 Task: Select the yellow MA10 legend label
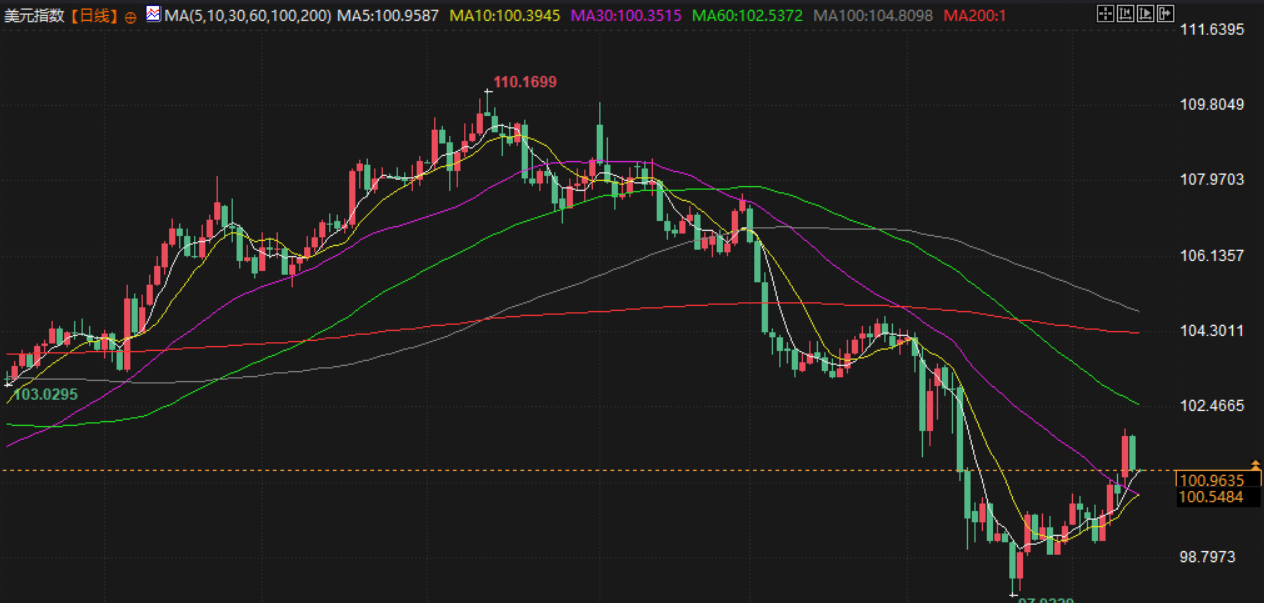click(x=505, y=16)
